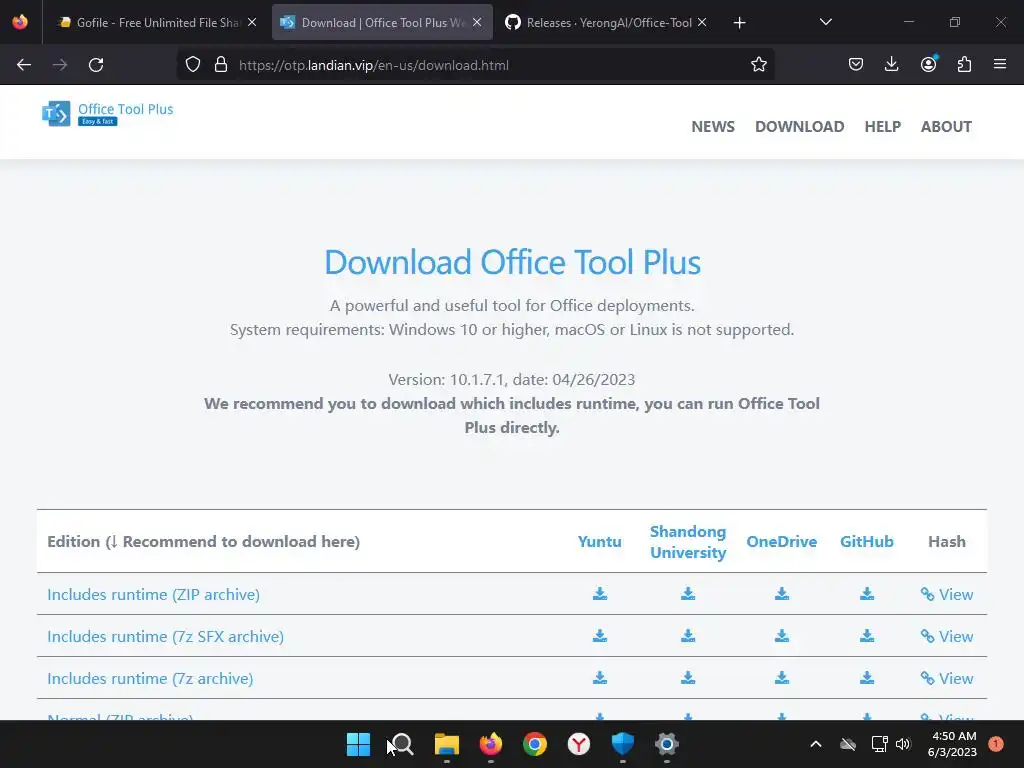
Task: Download 7z SFX archive from OneDrive
Action: click(x=782, y=635)
